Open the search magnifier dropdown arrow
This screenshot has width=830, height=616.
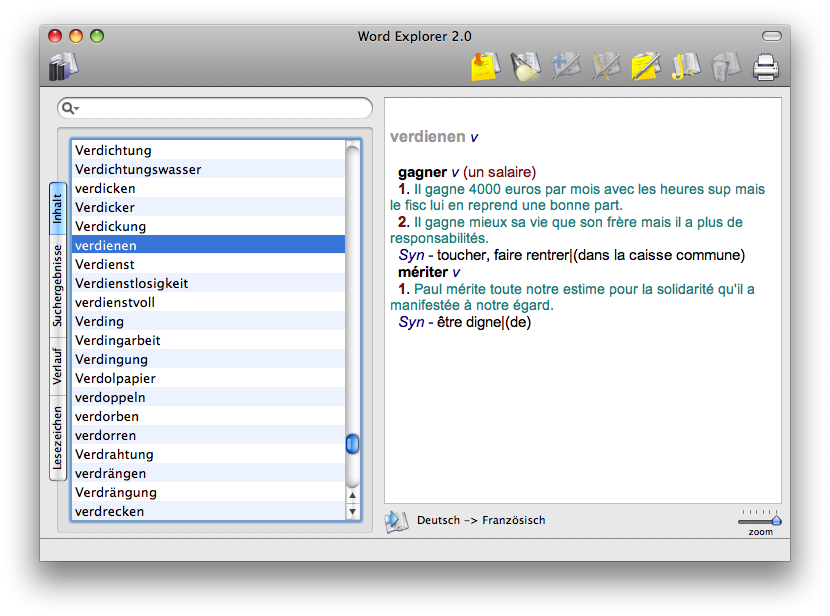tap(70, 108)
